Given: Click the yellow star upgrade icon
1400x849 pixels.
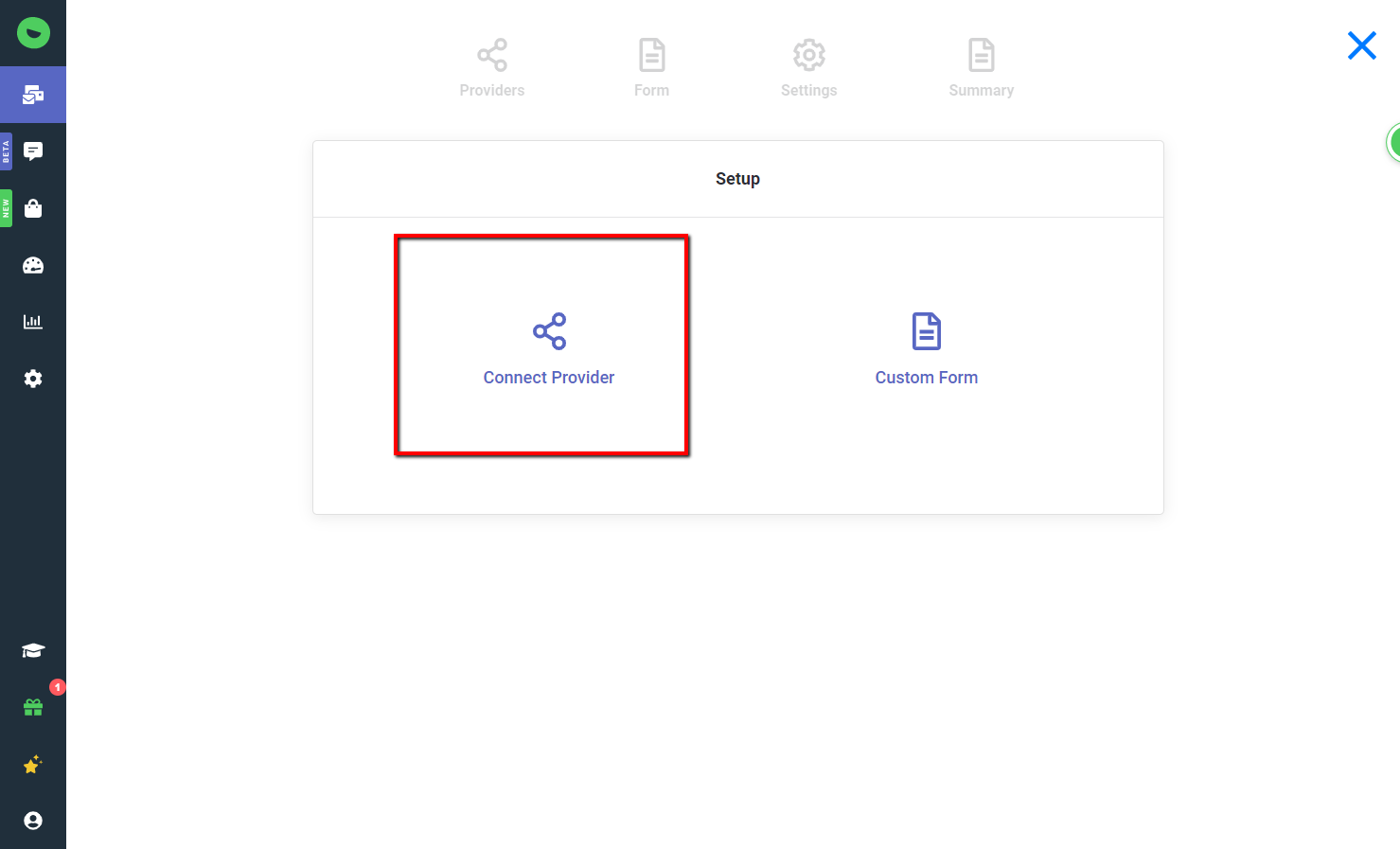Looking at the screenshot, I should [x=33, y=765].
